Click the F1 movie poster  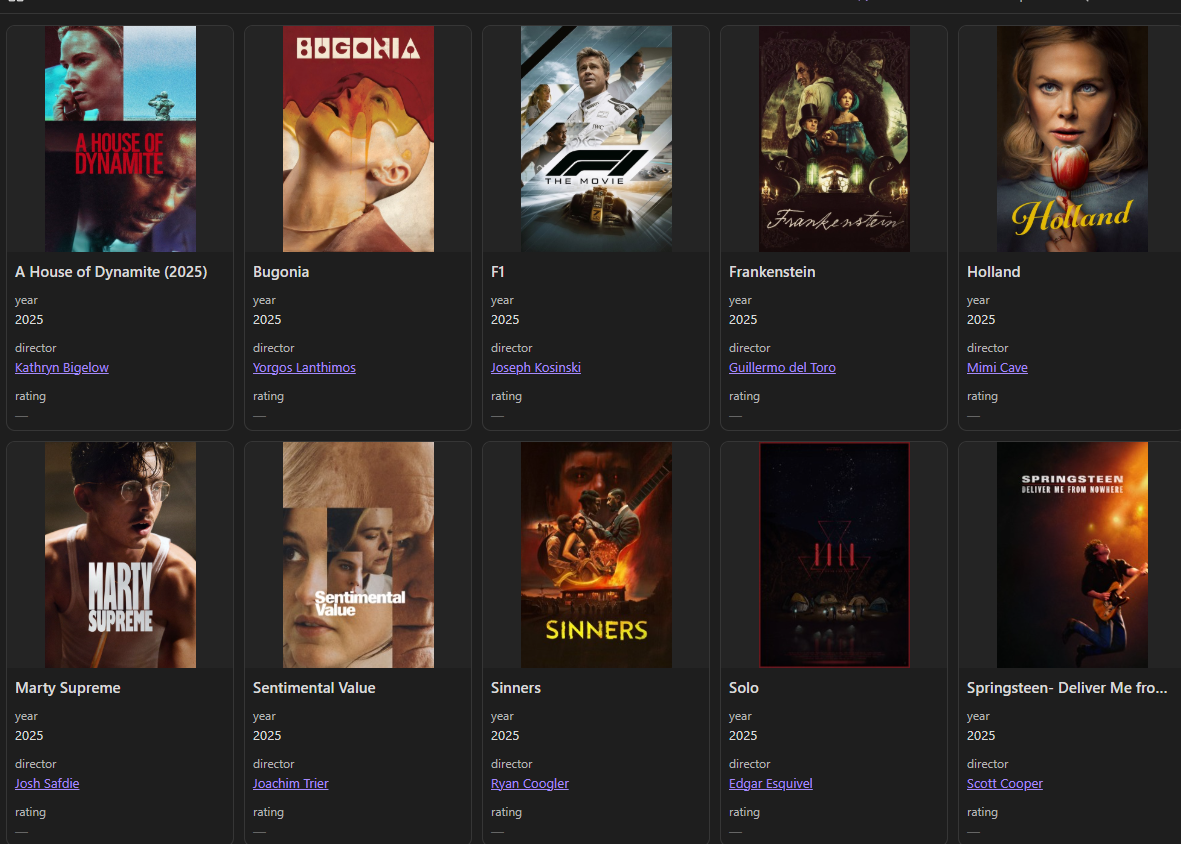point(595,139)
